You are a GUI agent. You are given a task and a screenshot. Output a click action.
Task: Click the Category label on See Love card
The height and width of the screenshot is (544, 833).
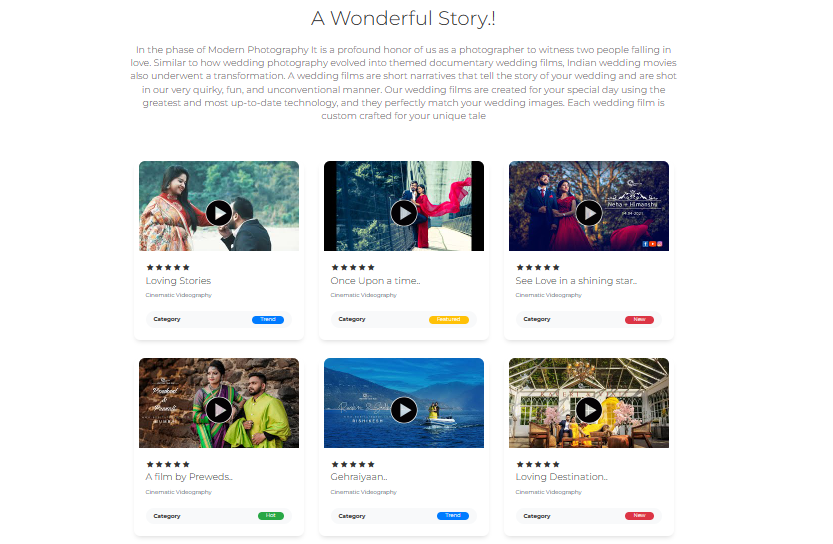coord(537,319)
